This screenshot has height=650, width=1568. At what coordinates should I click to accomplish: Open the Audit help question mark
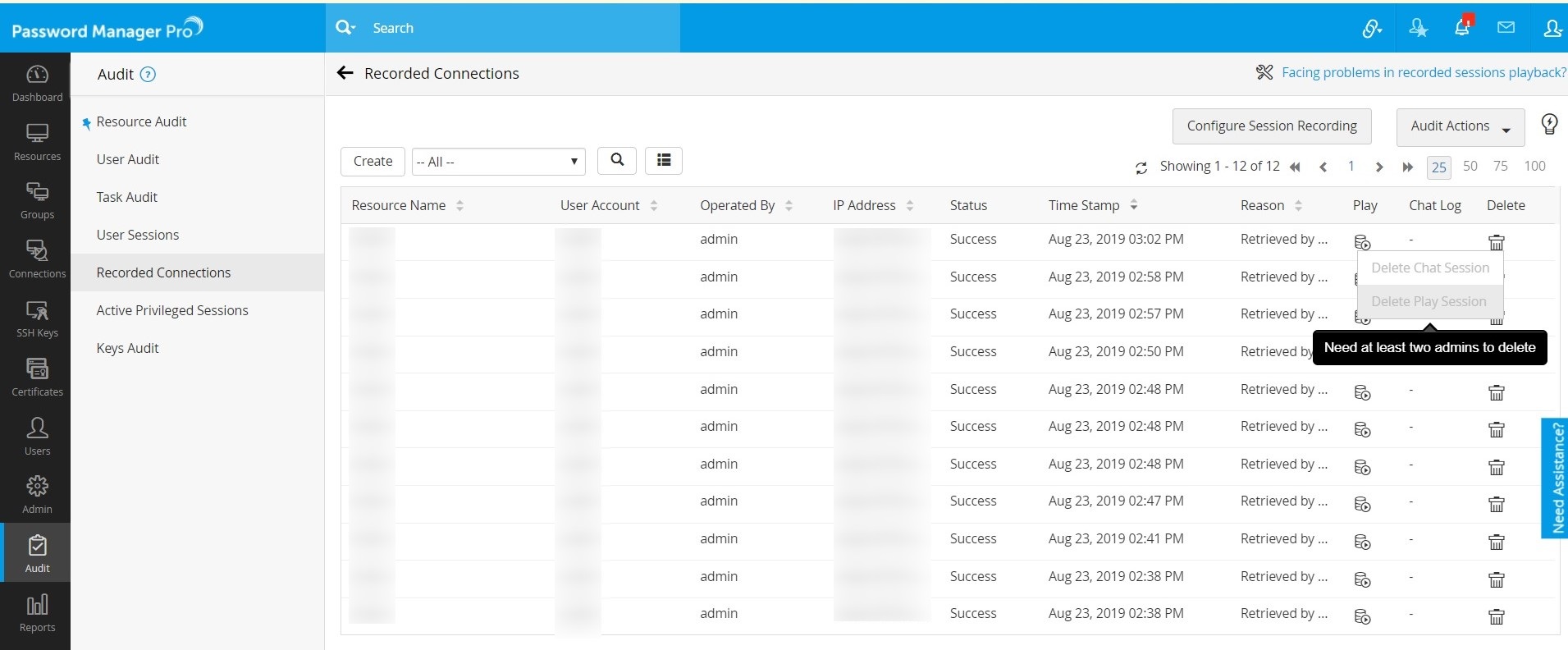[x=148, y=75]
